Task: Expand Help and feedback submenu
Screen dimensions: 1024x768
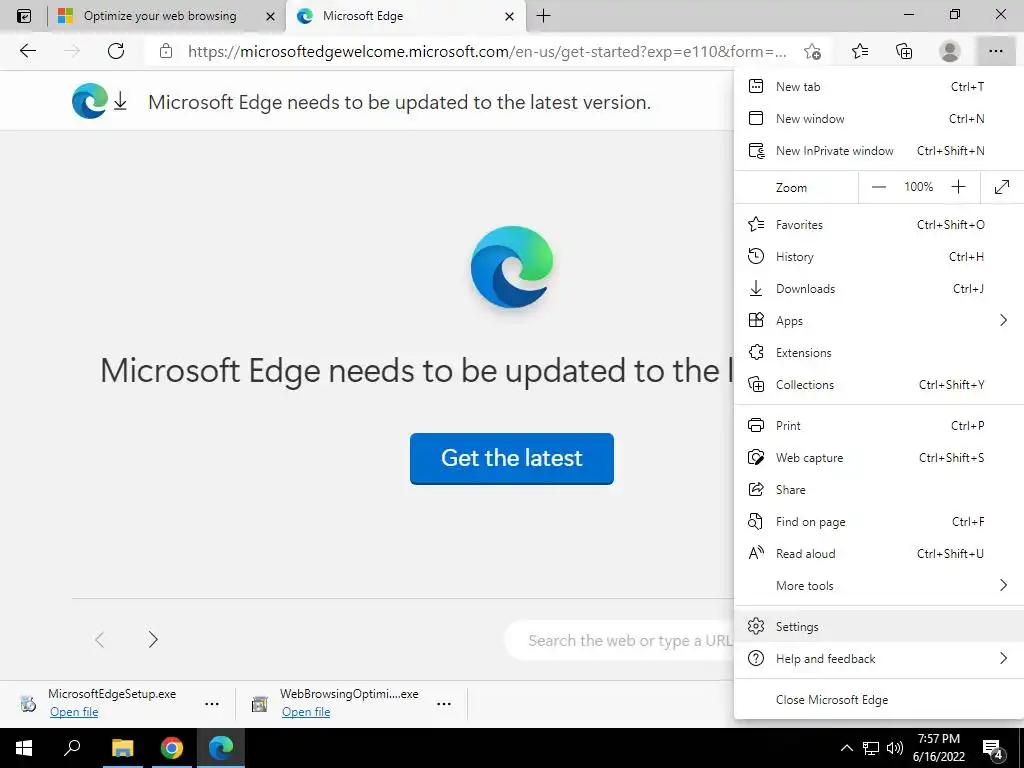Action: [x=879, y=658]
